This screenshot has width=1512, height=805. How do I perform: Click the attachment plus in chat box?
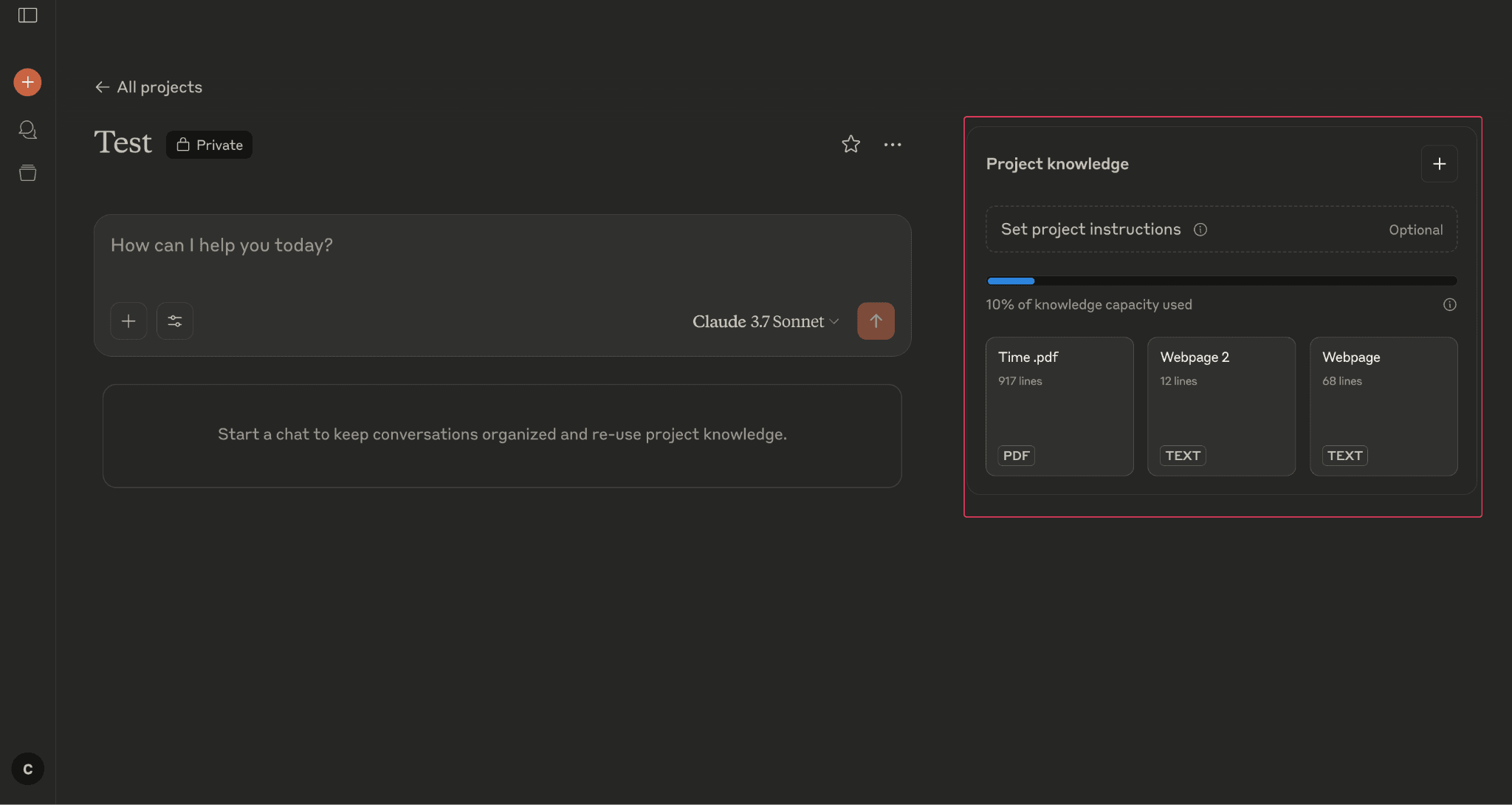[128, 321]
